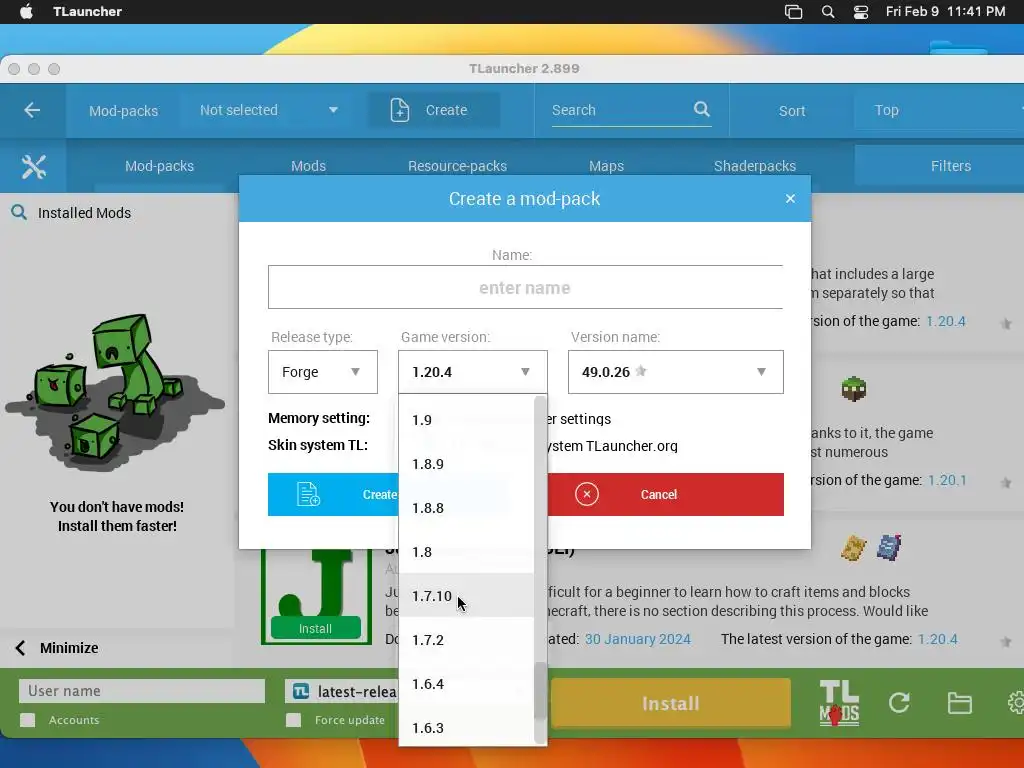Switch to the Mods tab

point(308,166)
